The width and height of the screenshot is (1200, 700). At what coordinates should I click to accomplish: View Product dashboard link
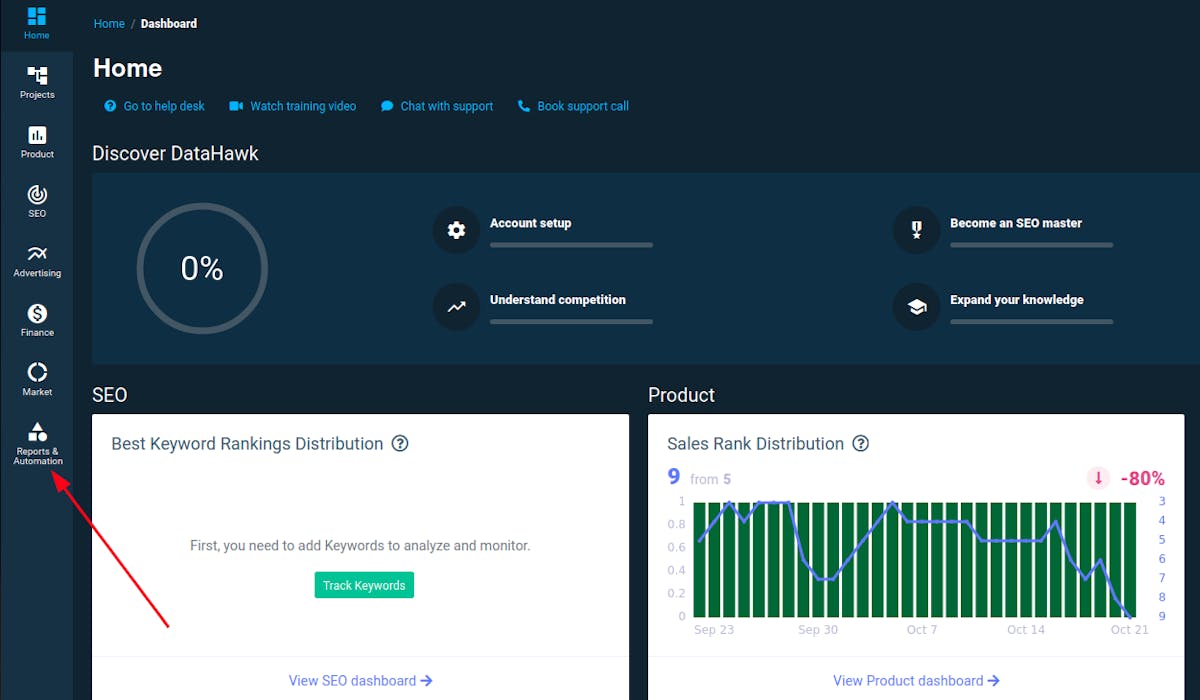916,680
